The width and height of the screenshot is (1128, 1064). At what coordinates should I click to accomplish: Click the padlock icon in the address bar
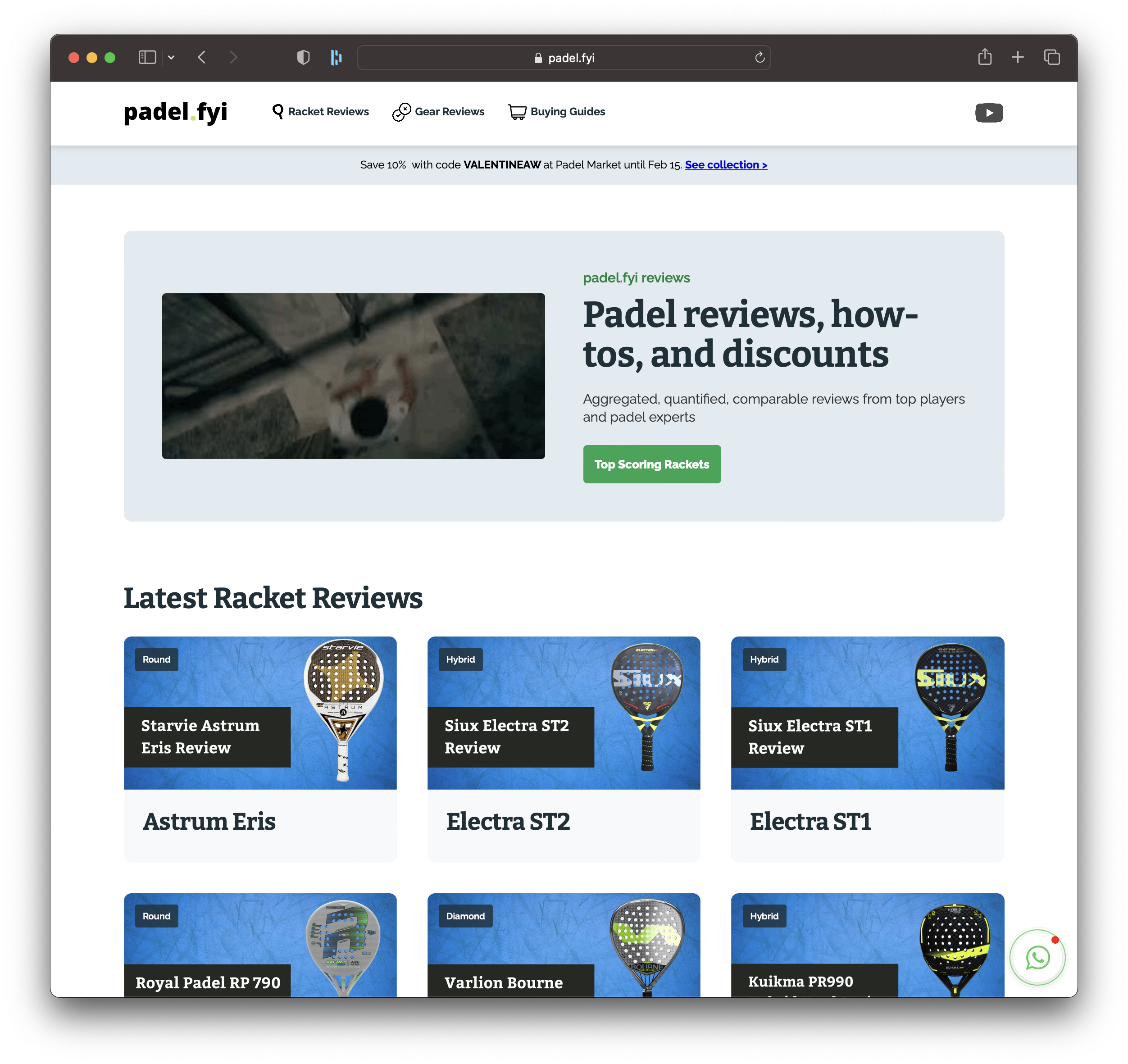pos(538,58)
